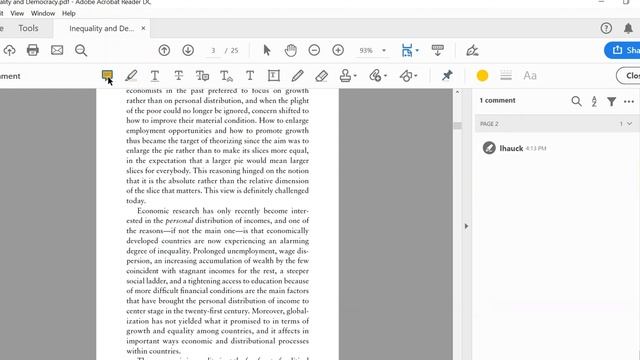Open the Aa text properties

(x=530, y=76)
